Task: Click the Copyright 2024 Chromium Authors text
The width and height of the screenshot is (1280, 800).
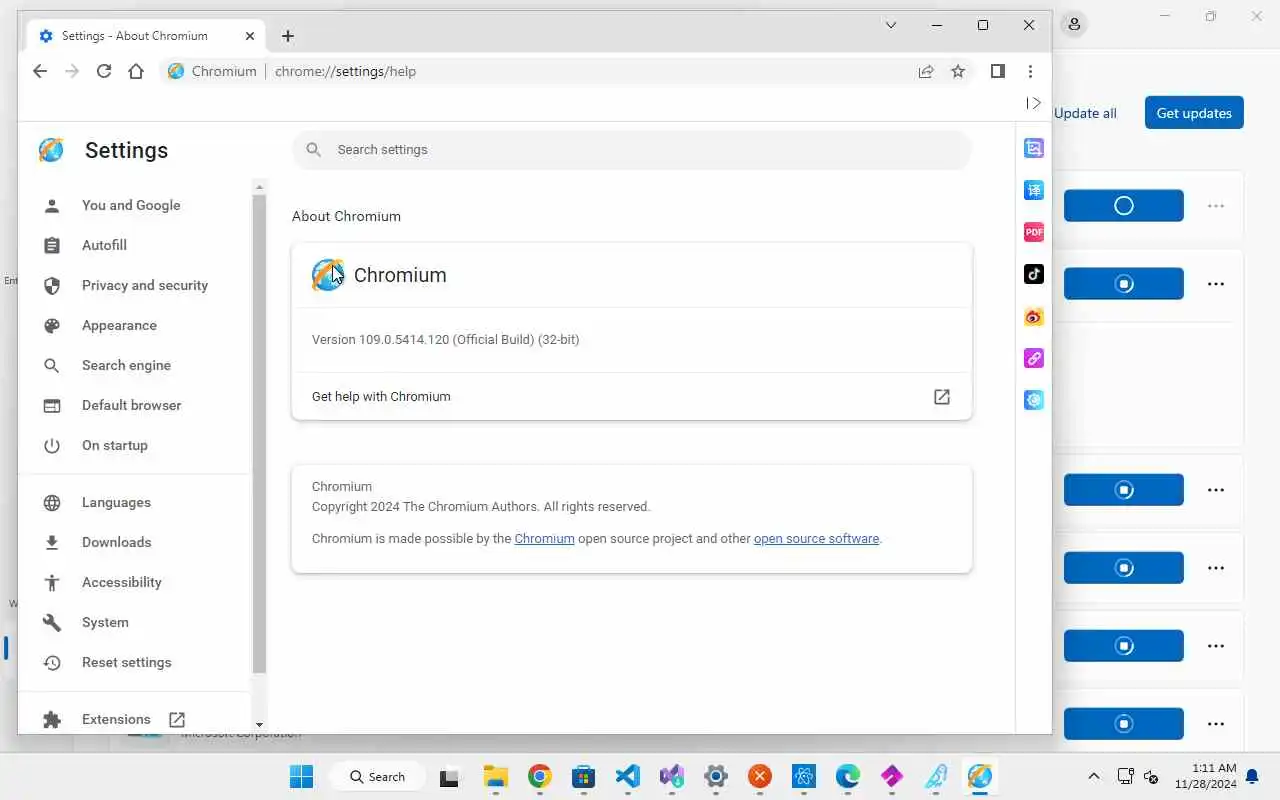Action: click(x=481, y=506)
